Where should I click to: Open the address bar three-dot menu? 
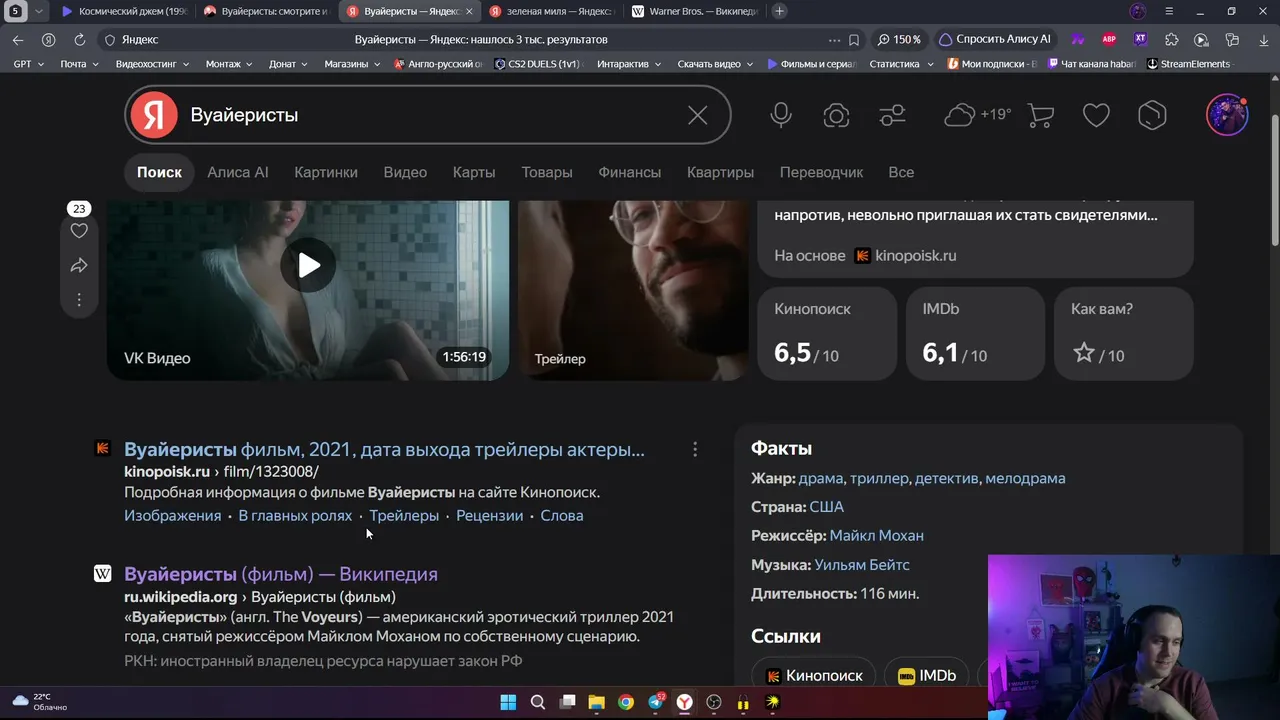pyautogui.click(x=834, y=40)
